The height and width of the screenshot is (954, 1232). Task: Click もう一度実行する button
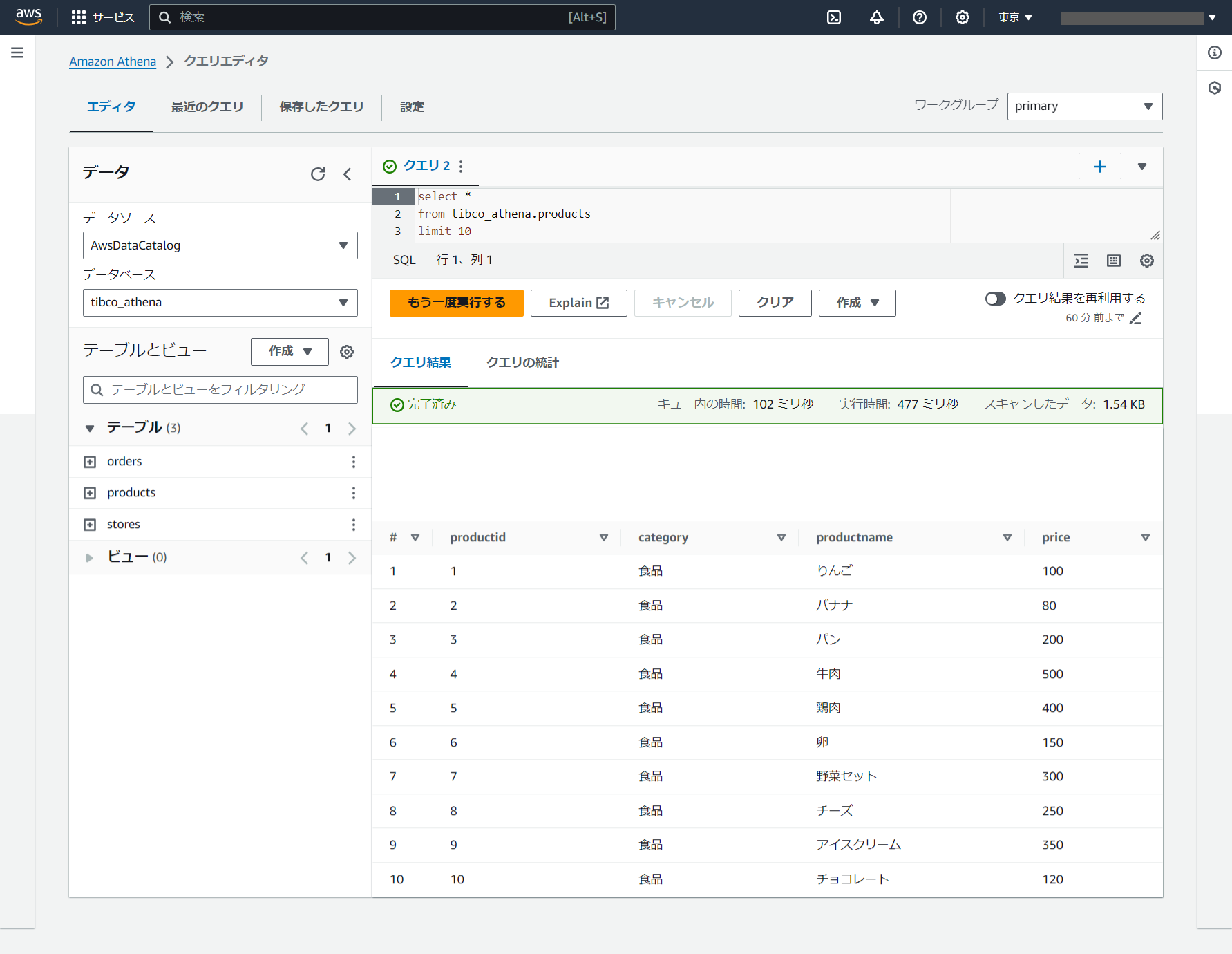(x=457, y=303)
